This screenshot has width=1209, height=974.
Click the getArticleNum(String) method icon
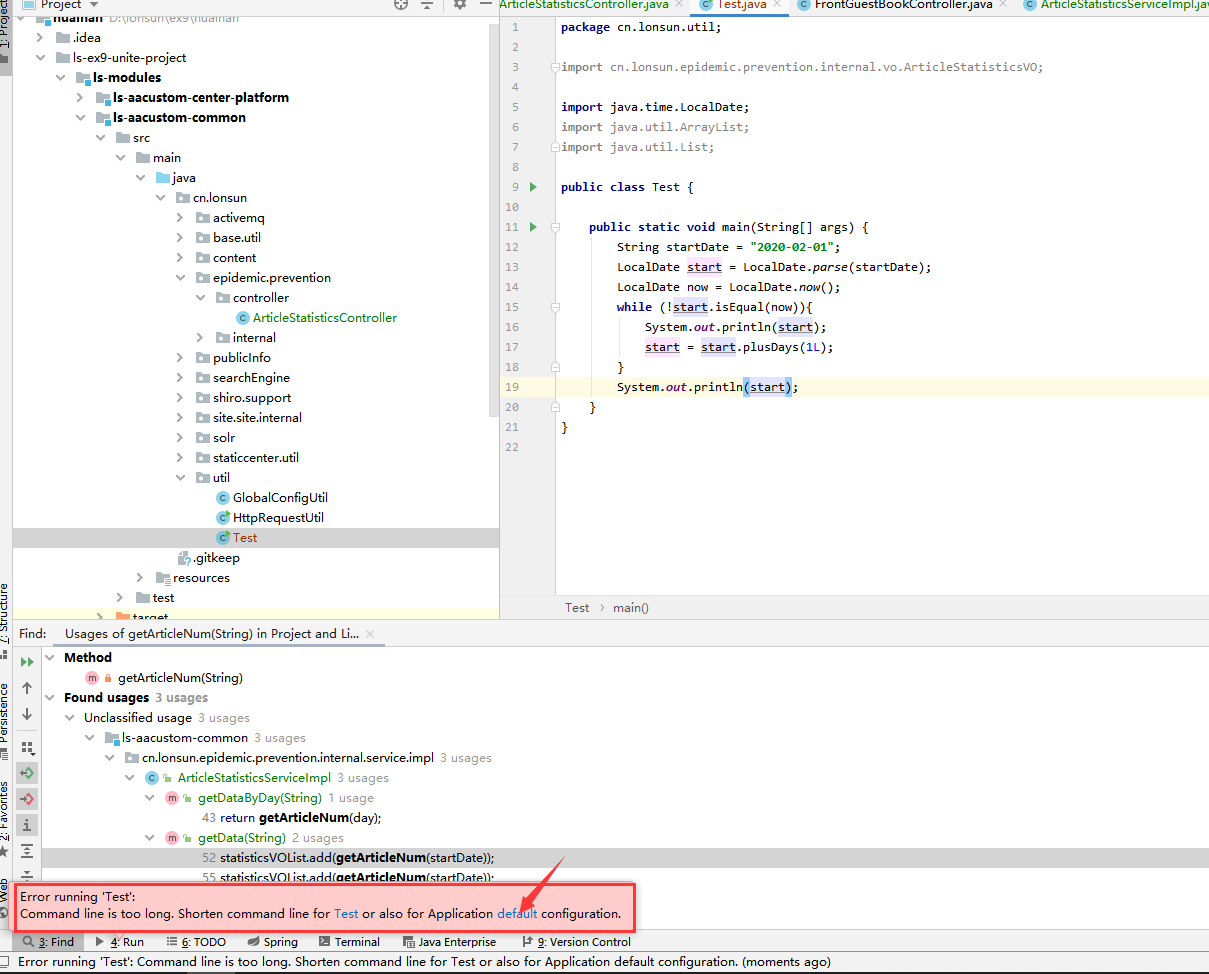click(92, 677)
